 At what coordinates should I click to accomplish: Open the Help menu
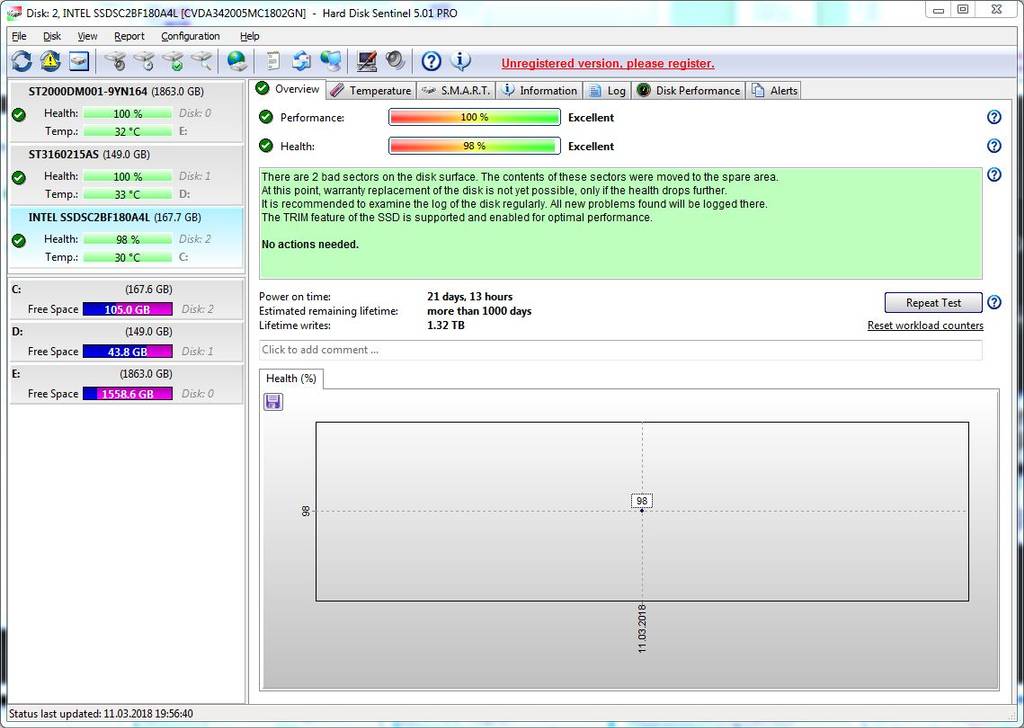point(249,36)
